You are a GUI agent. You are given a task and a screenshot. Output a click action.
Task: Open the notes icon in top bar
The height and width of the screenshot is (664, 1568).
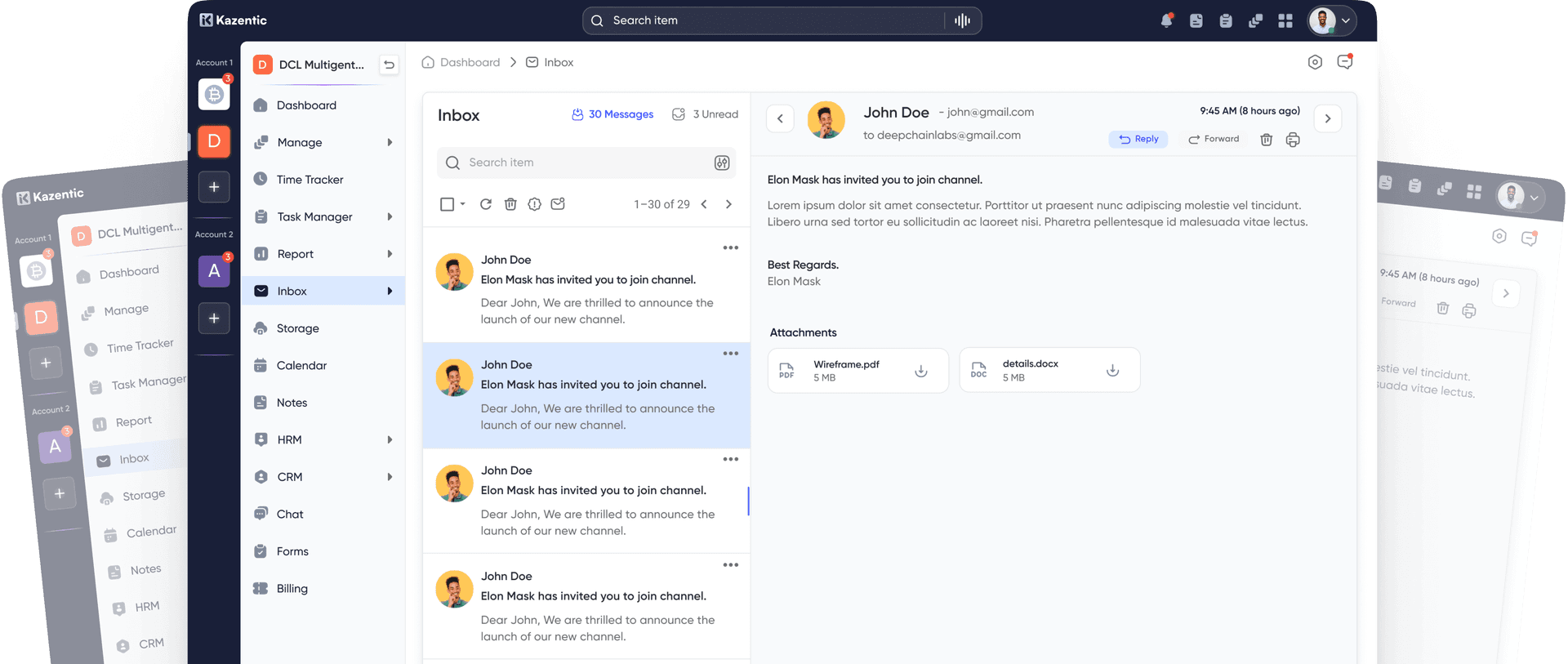point(1196,20)
